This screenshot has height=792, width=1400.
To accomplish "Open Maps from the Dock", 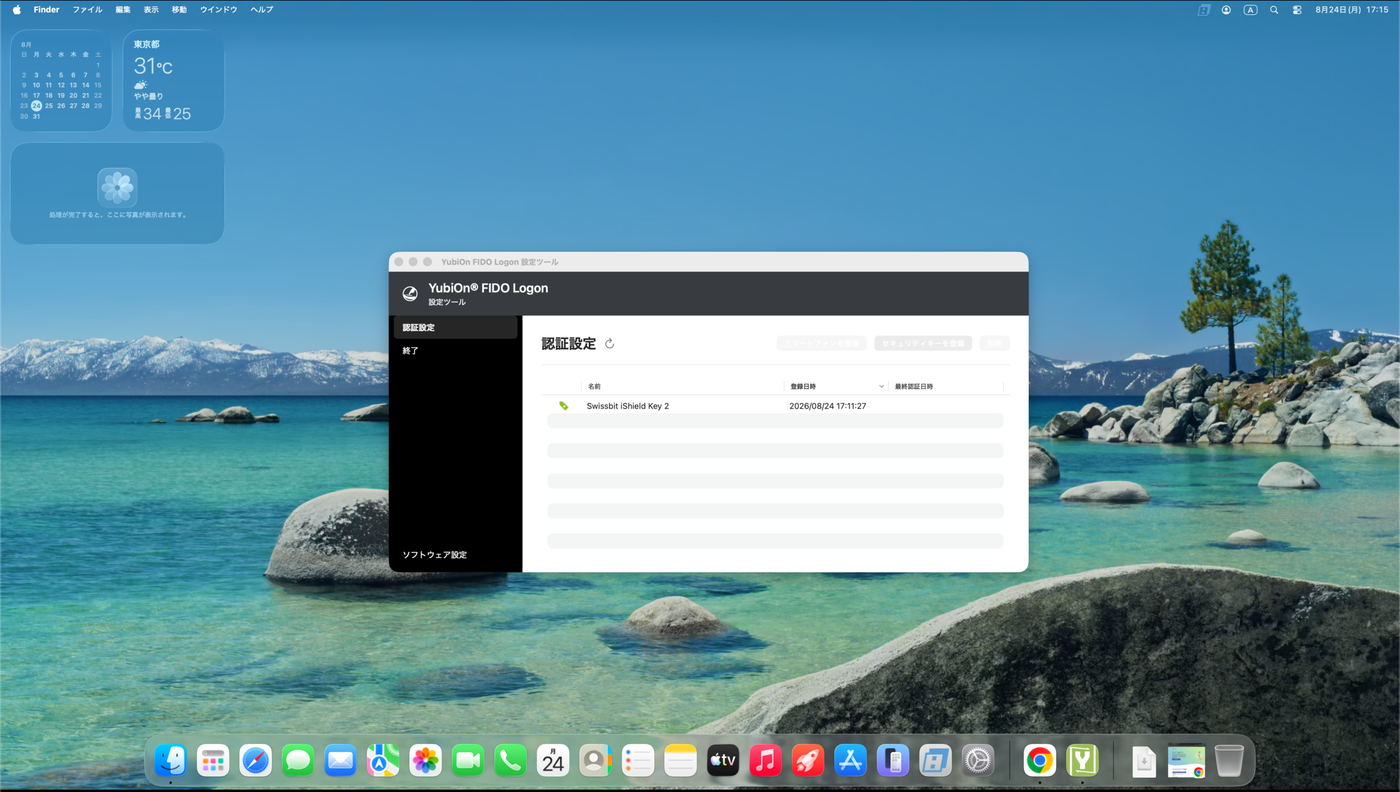I will pos(383,761).
